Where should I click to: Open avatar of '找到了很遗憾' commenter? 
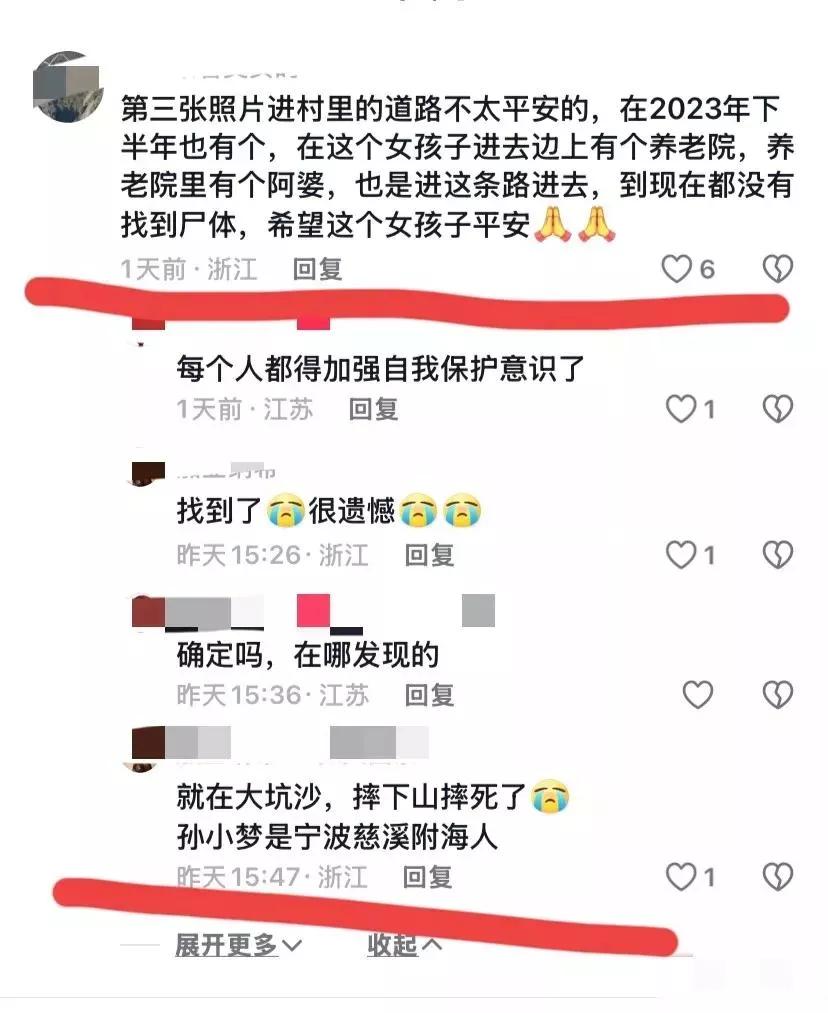click(149, 474)
